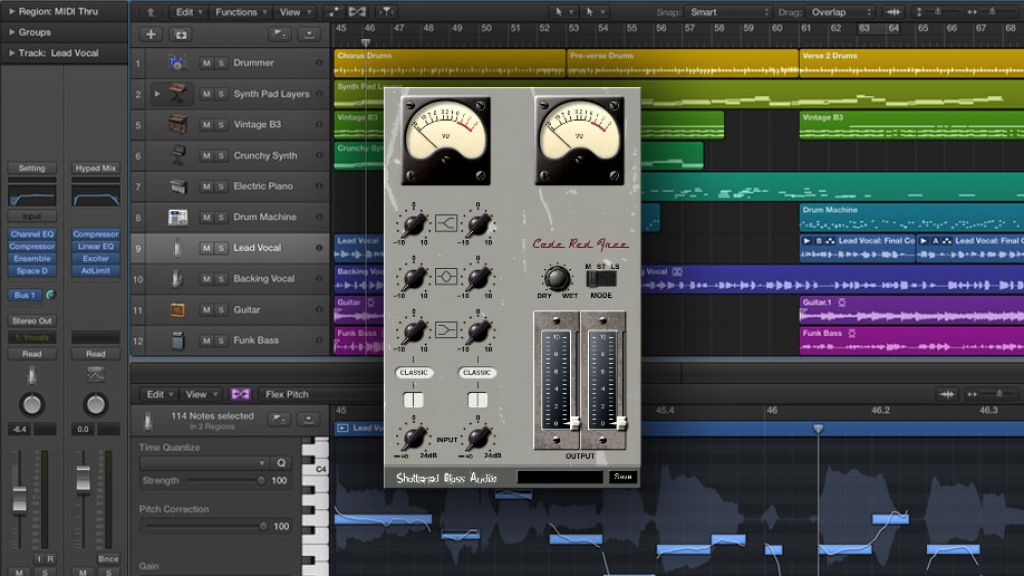Click the bell filter icon in plugin

point(446,277)
